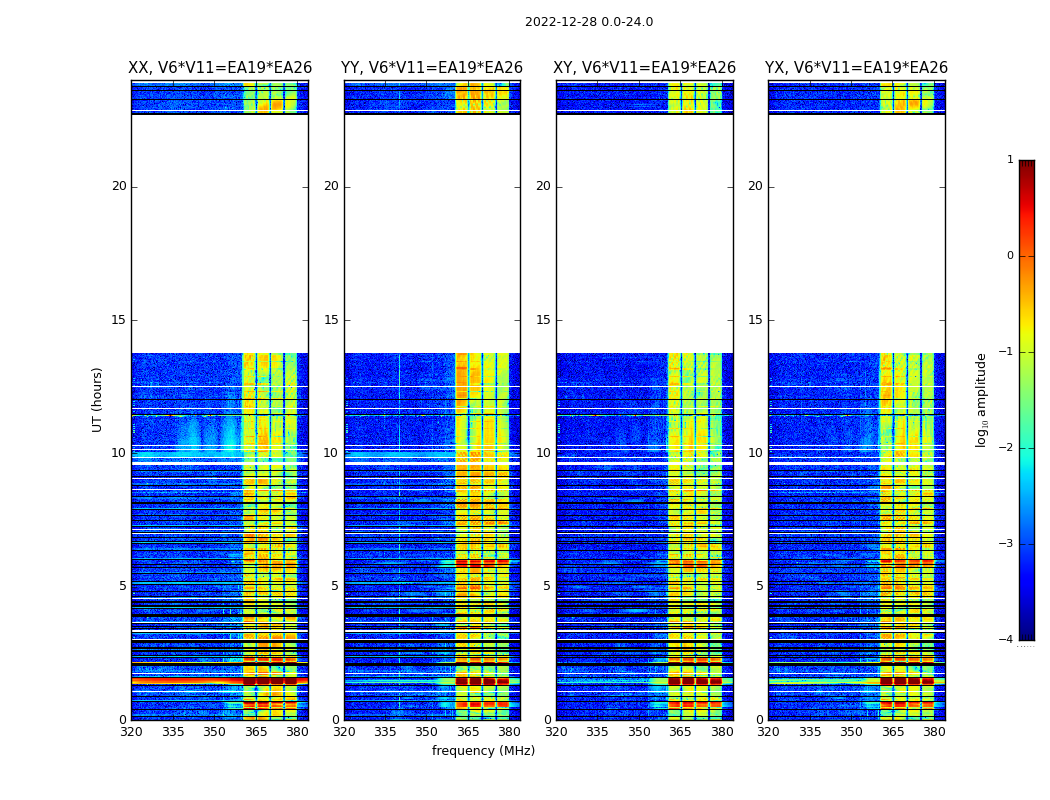This screenshot has height=800, width=1050.
Task: Click the frequency (MHz) axis label
Action: coord(483,750)
